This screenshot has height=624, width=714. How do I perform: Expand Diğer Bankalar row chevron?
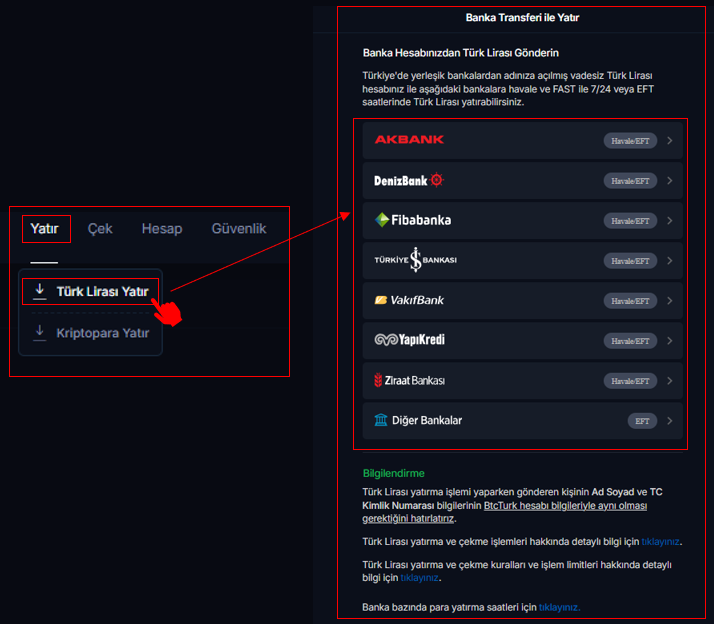[x=669, y=421]
